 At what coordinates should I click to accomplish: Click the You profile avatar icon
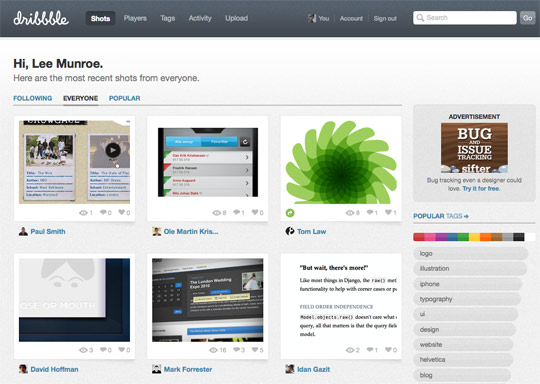click(312, 18)
